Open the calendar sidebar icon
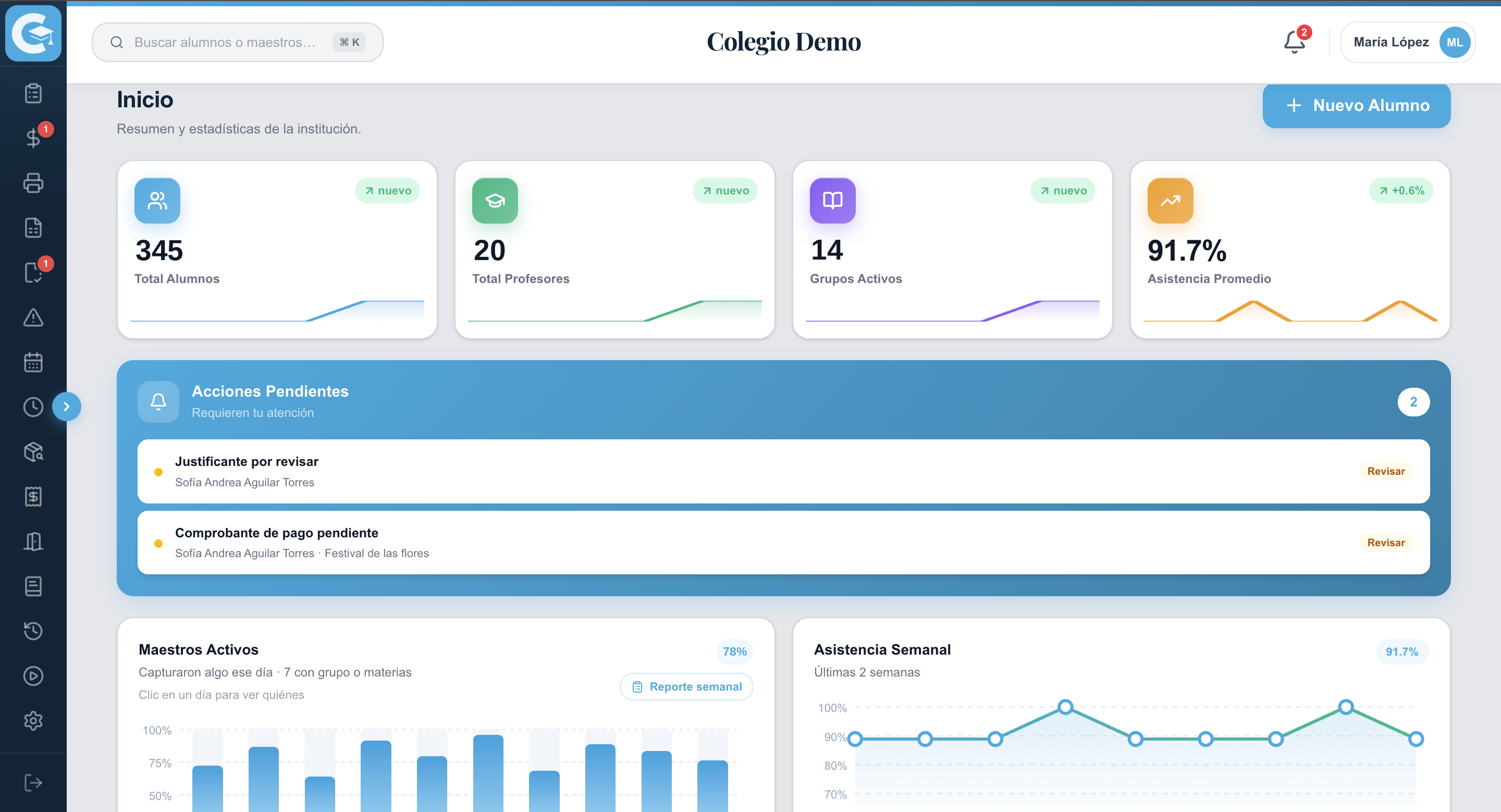Screen dimensions: 1501x812 pos(33,362)
